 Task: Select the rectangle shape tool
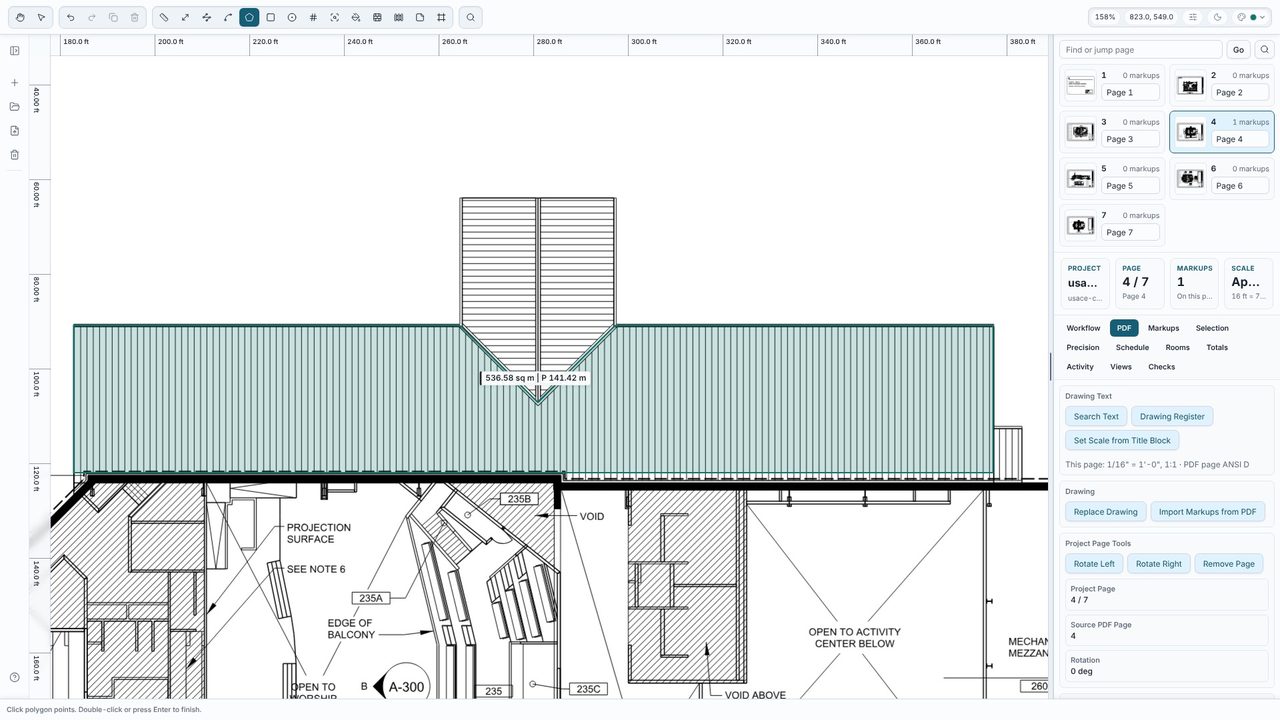[x=270, y=17]
